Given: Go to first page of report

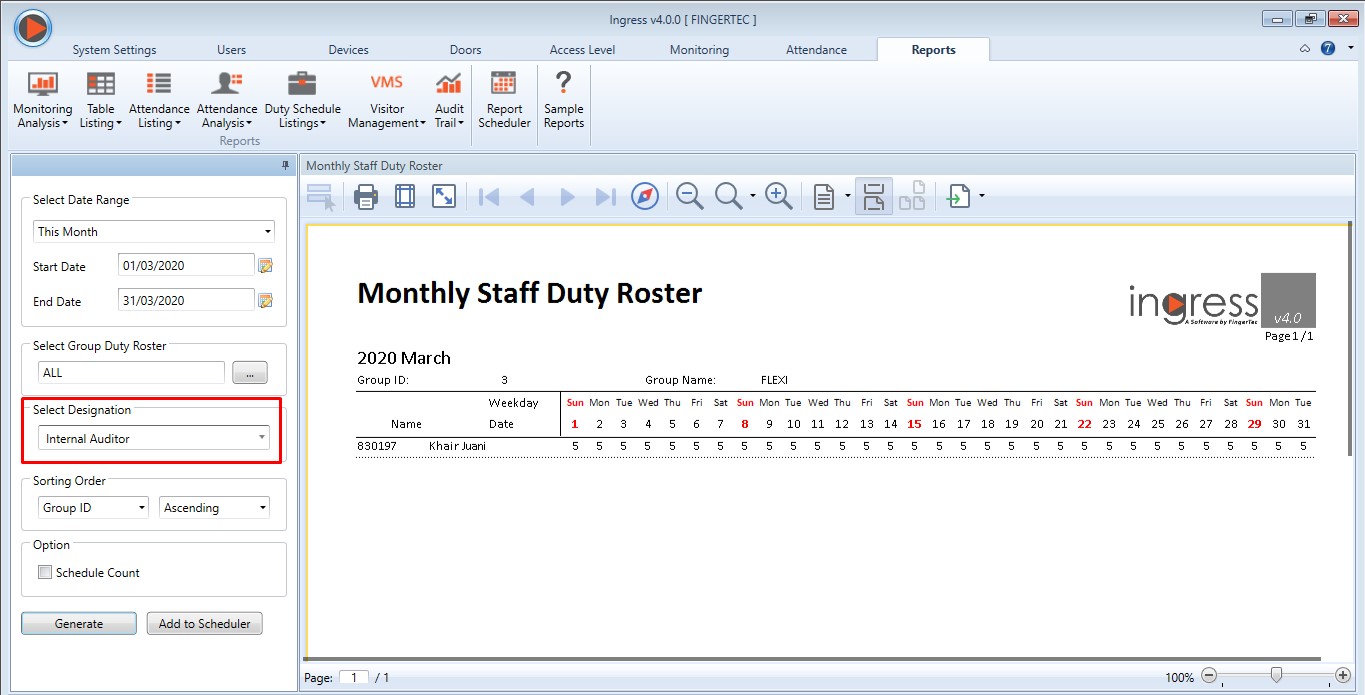Looking at the screenshot, I should click(489, 197).
